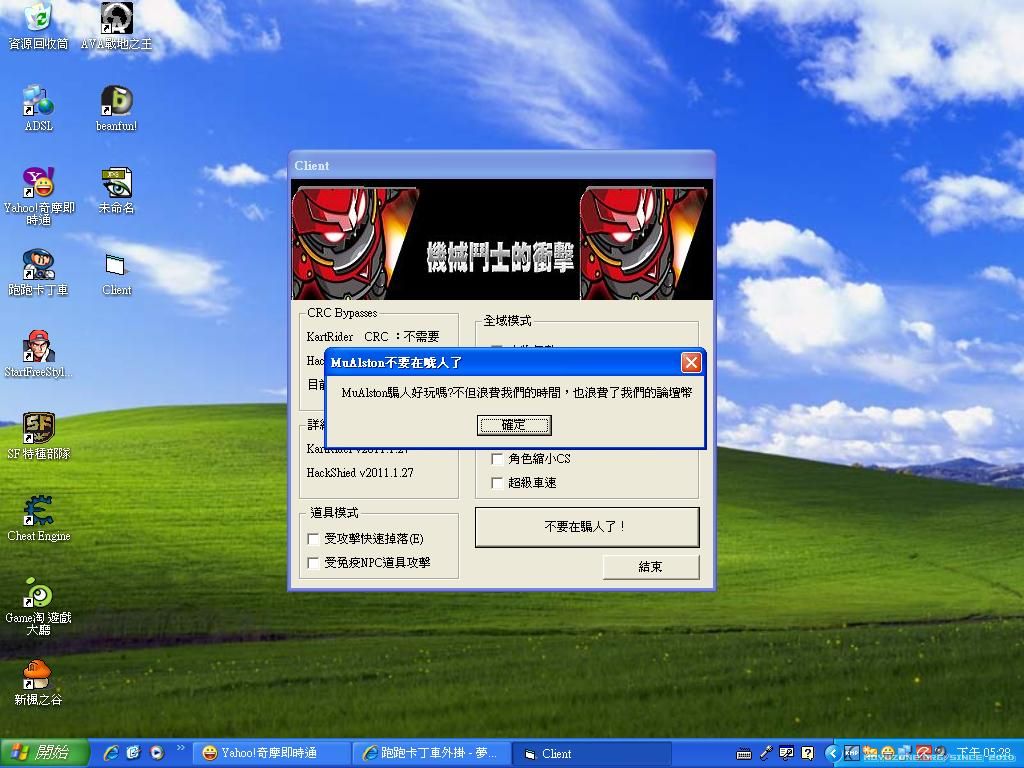Screen dimensions: 1024x768
Task: Open the SF 特種部隊 game icon
Action: coord(38,429)
